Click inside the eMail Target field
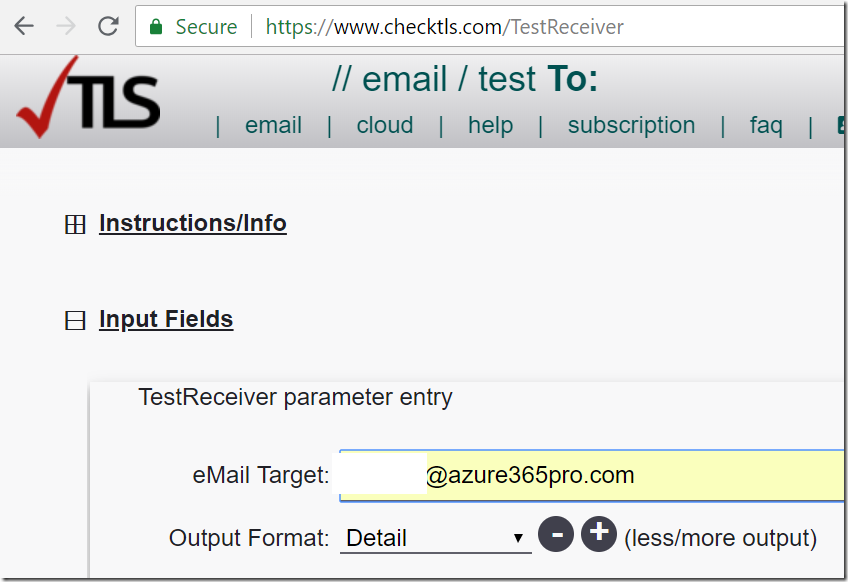The image size is (848, 582). (592, 475)
